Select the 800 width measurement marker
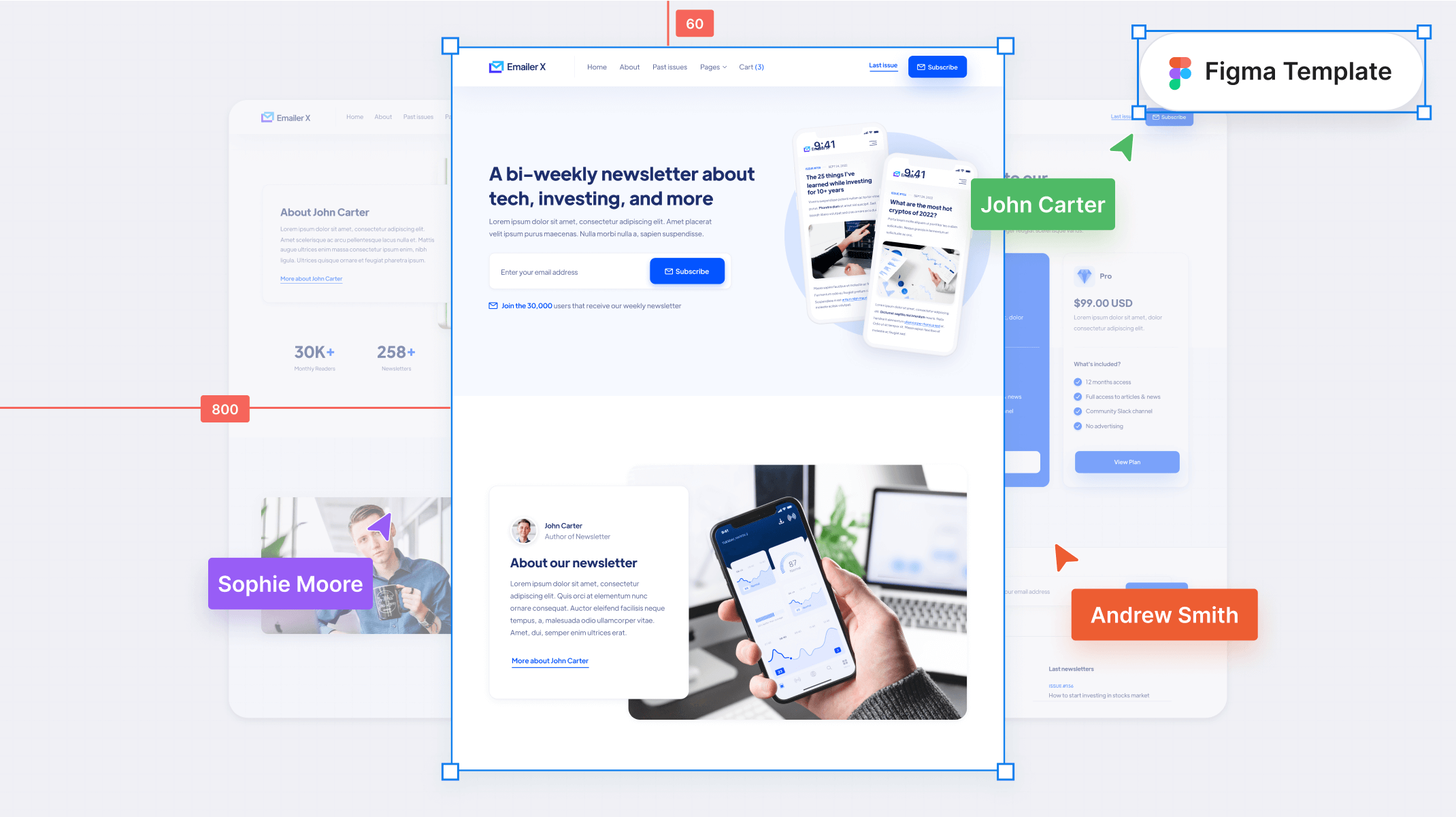The width and height of the screenshot is (1456, 817). tap(223, 409)
